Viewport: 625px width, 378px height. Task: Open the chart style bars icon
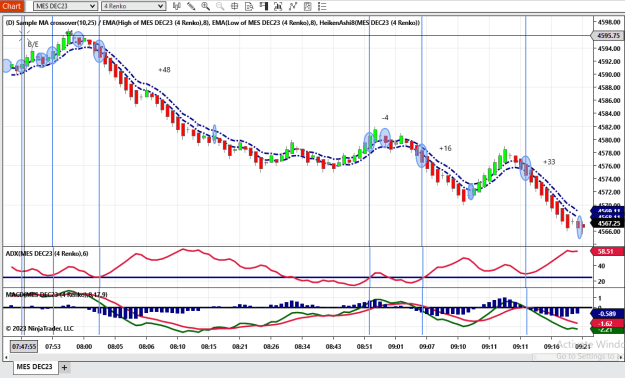[177, 6]
